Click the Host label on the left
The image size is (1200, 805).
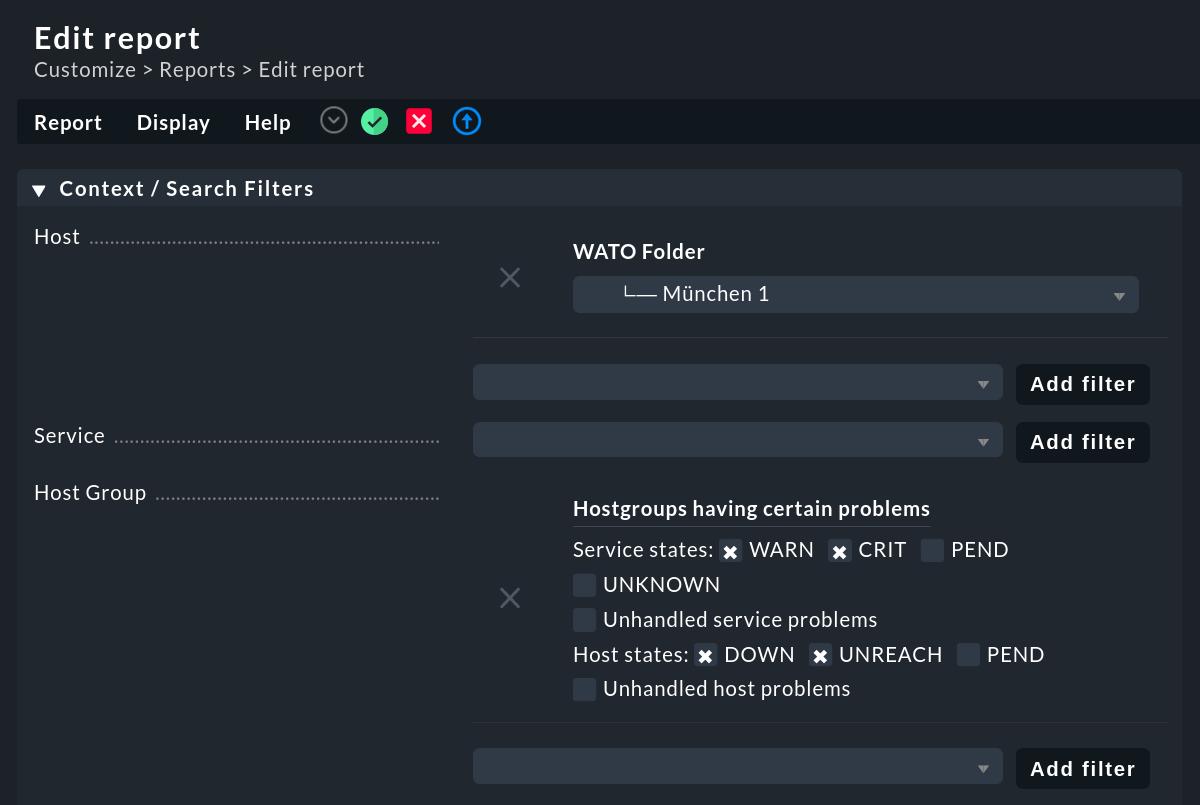click(57, 238)
